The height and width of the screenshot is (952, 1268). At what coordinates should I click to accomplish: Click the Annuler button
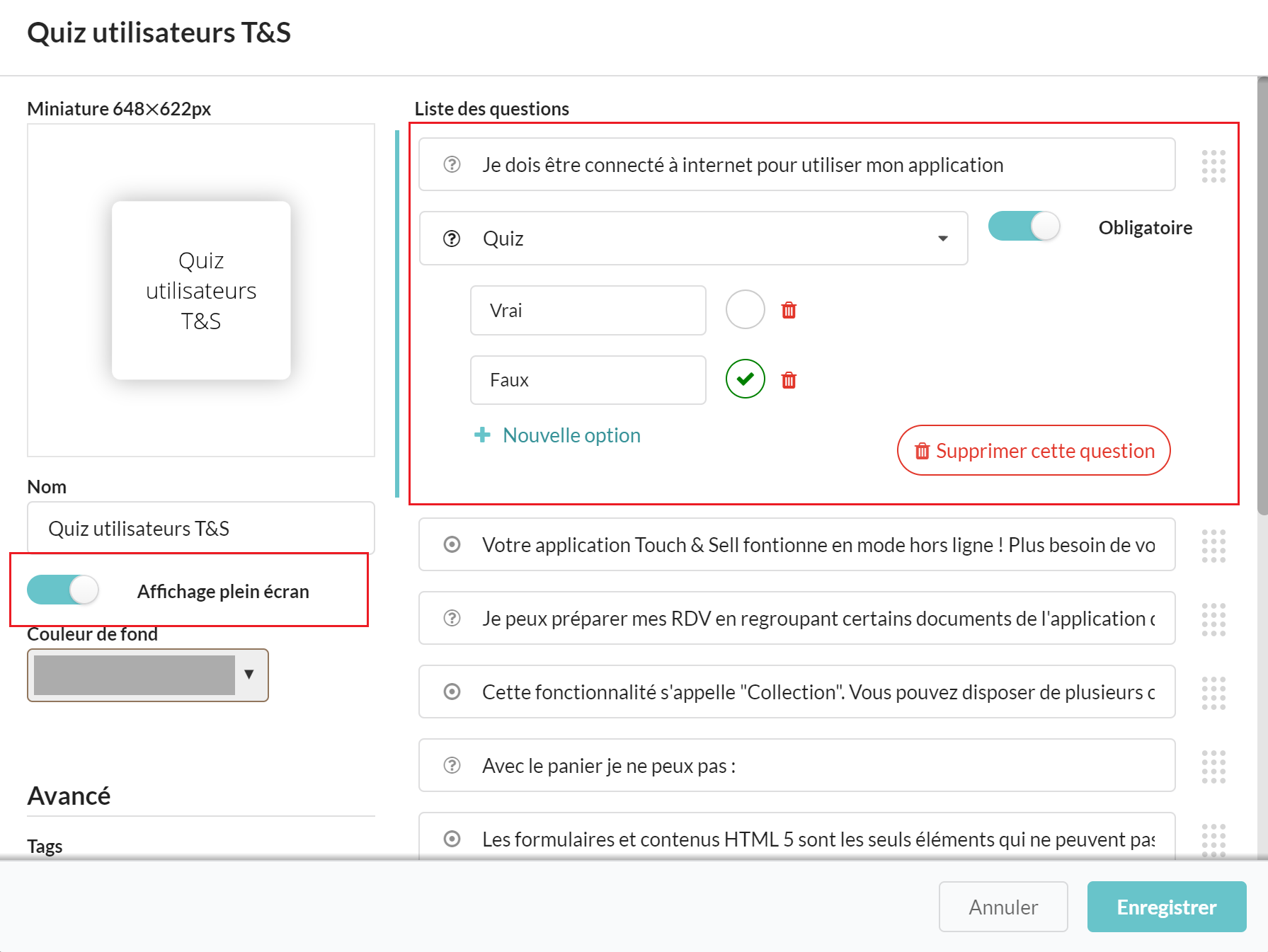pos(1003,907)
